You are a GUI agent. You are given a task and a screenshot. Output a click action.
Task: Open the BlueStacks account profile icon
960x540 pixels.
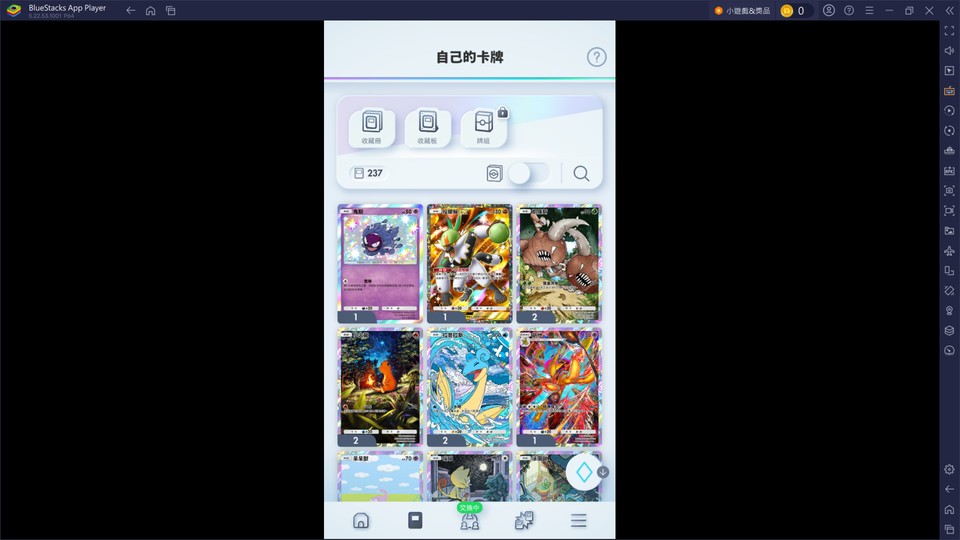(828, 10)
